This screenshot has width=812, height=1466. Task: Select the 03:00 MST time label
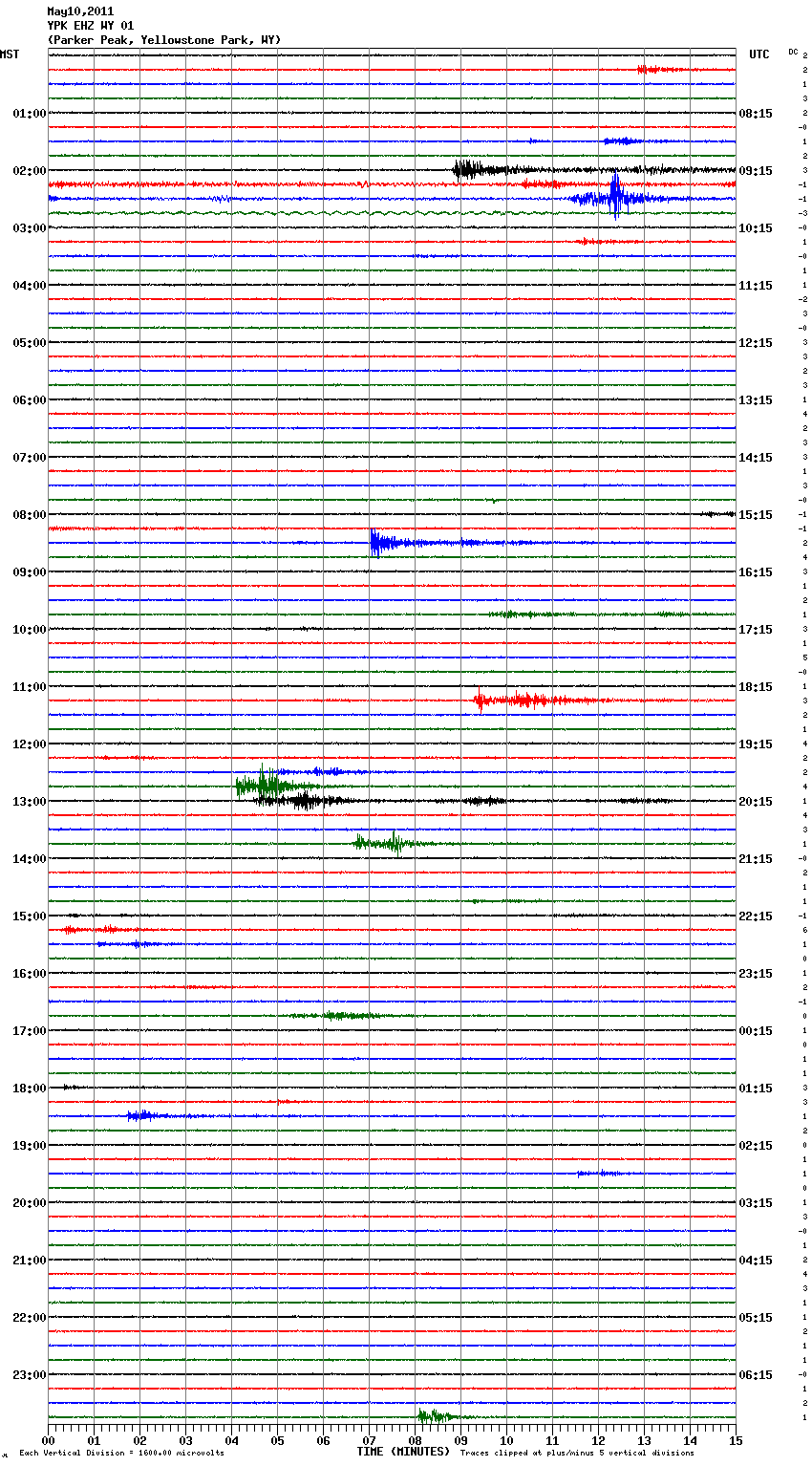click(x=29, y=228)
